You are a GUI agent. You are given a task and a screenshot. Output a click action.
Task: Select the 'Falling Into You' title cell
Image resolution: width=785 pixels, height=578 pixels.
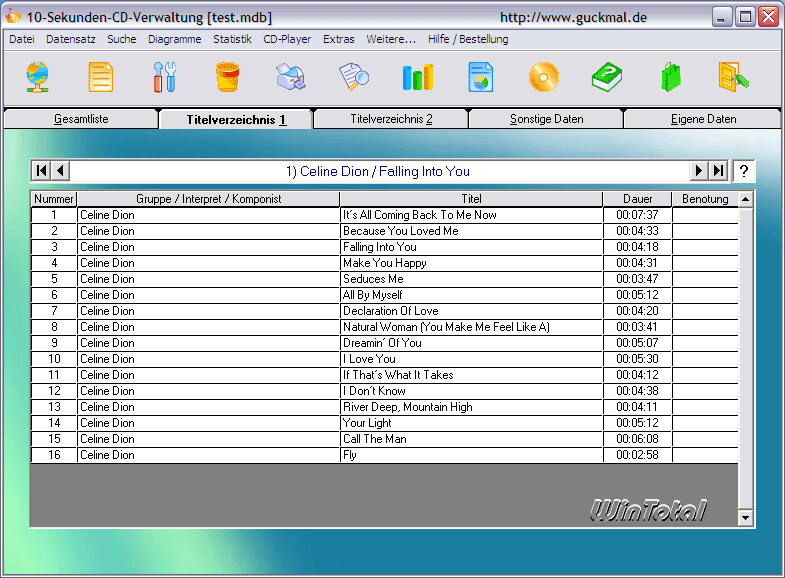pyautogui.click(x=471, y=247)
